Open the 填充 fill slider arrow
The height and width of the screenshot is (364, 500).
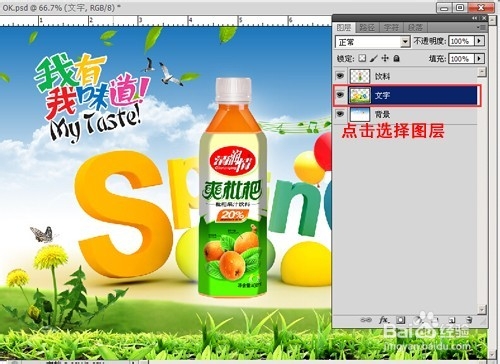point(479,59)
